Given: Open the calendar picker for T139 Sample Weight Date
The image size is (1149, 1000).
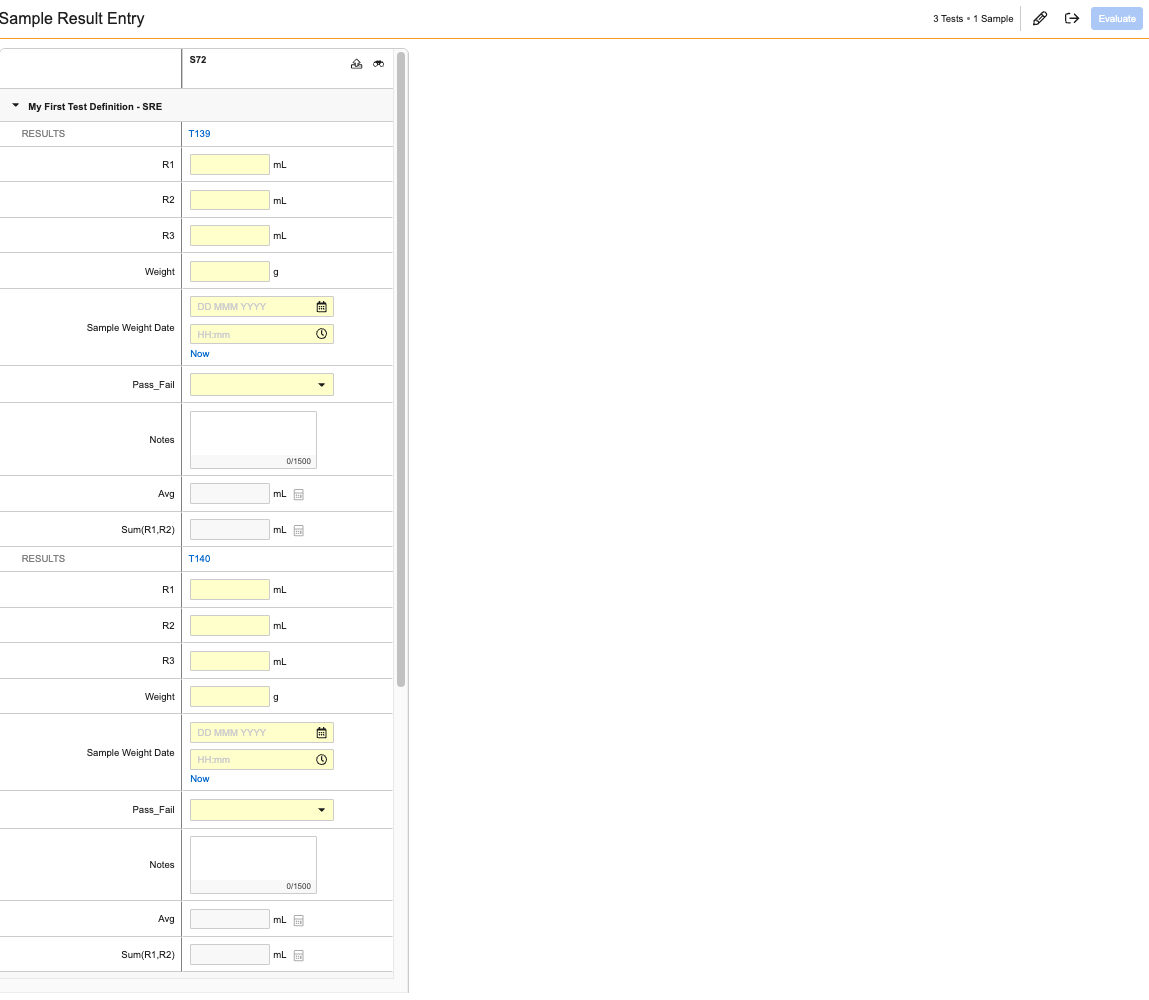Looking at the screenshot, I should click(x=322, y=307).
